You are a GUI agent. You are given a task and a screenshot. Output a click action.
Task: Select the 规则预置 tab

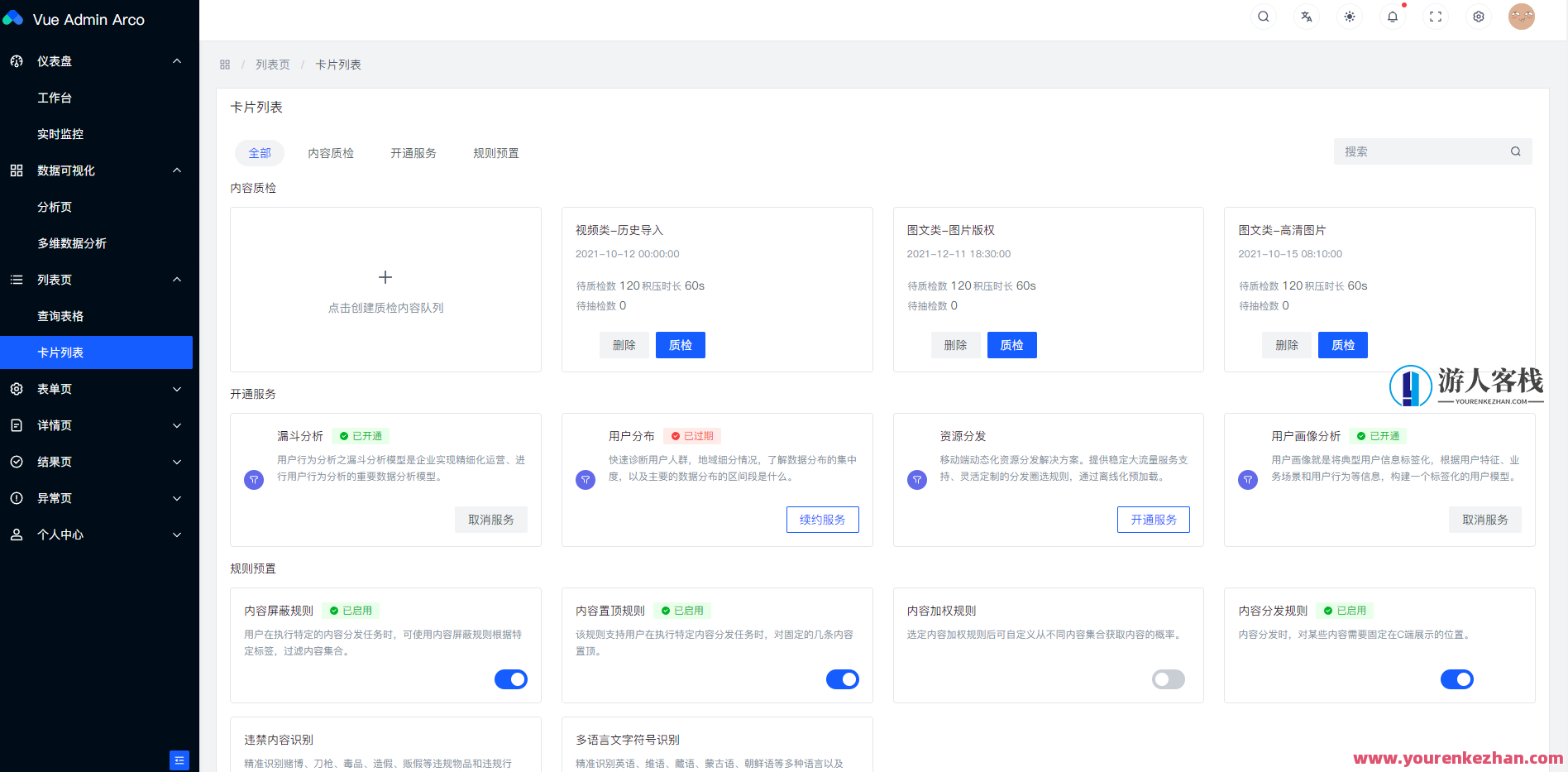[495, 152]
